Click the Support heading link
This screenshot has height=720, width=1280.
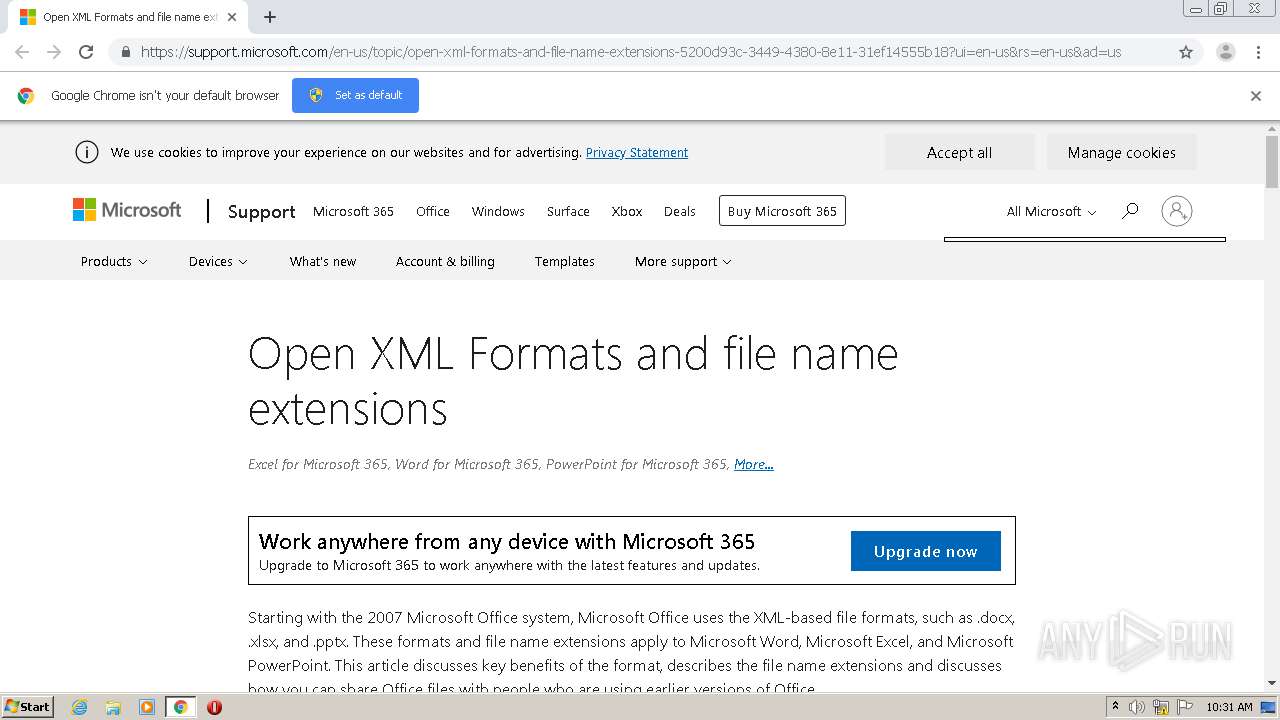pos(261,211)
